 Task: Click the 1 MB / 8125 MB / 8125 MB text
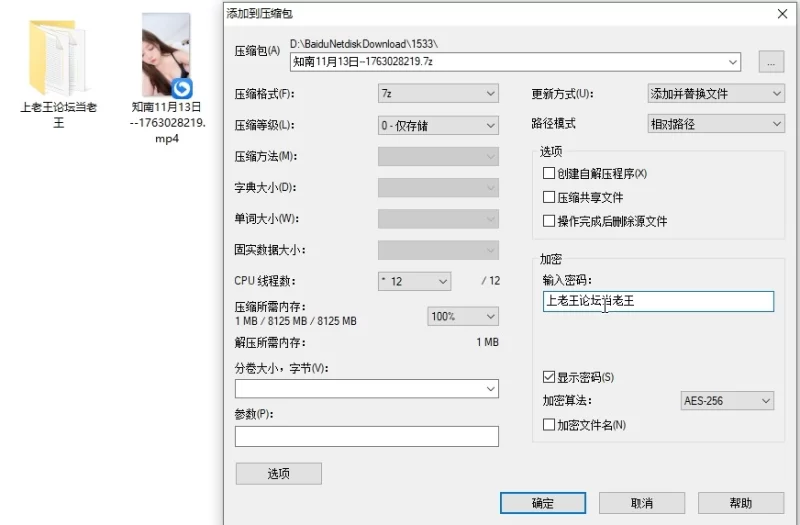(x=296, y=321)
